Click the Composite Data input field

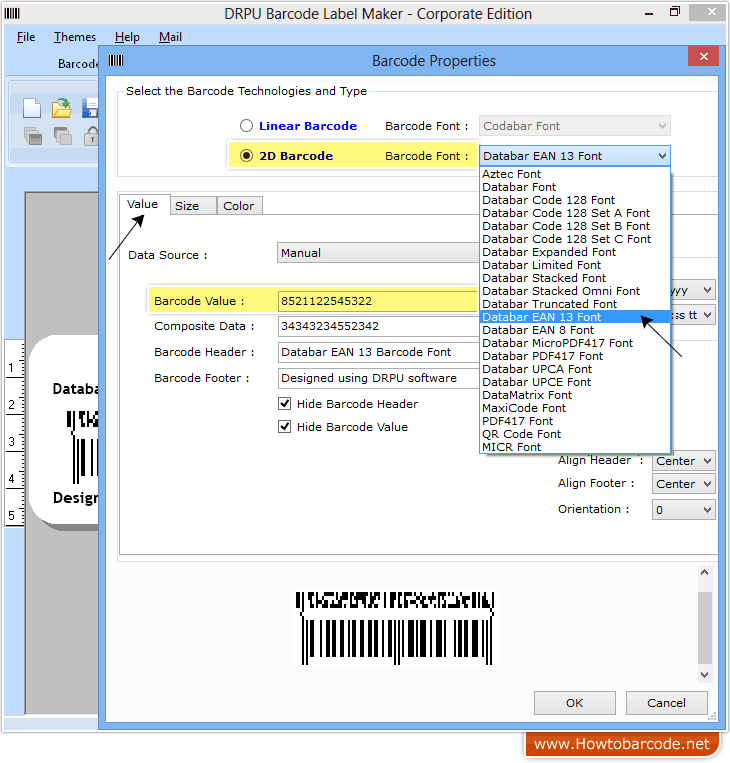(378, 326)
